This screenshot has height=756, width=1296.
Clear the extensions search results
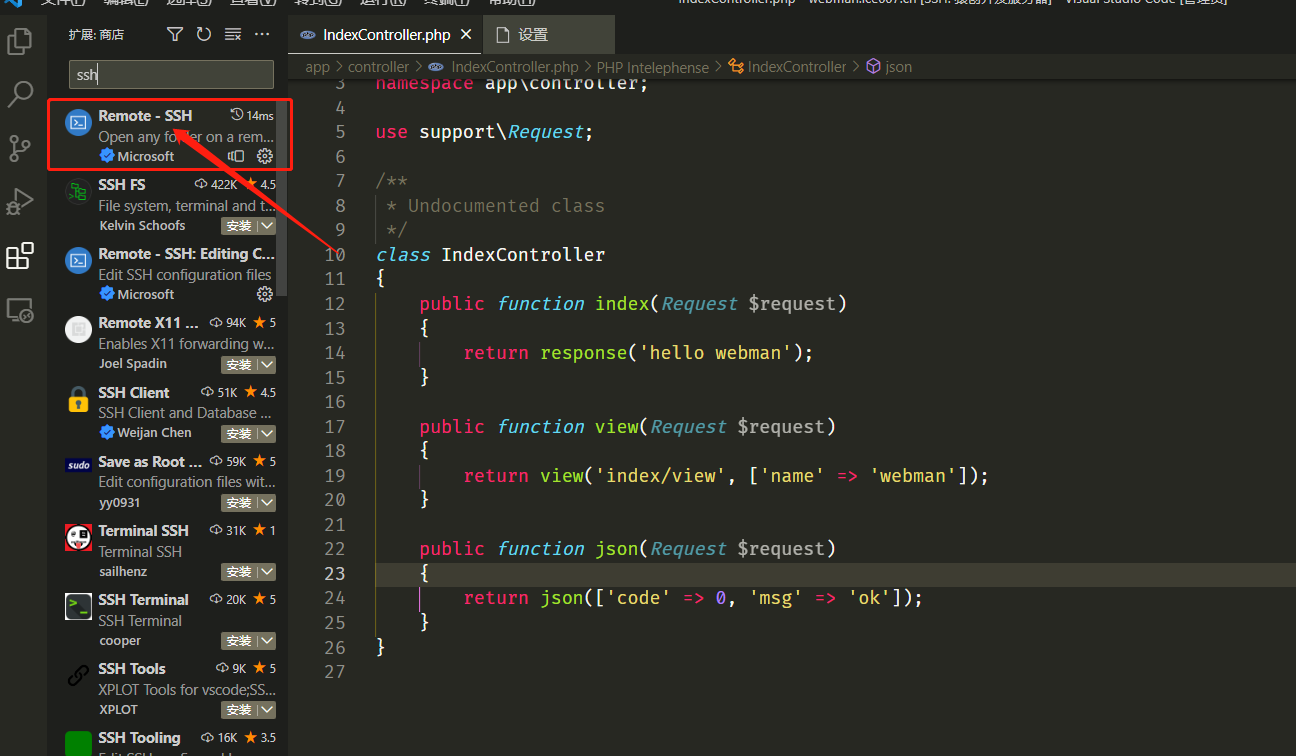(233, 35)
